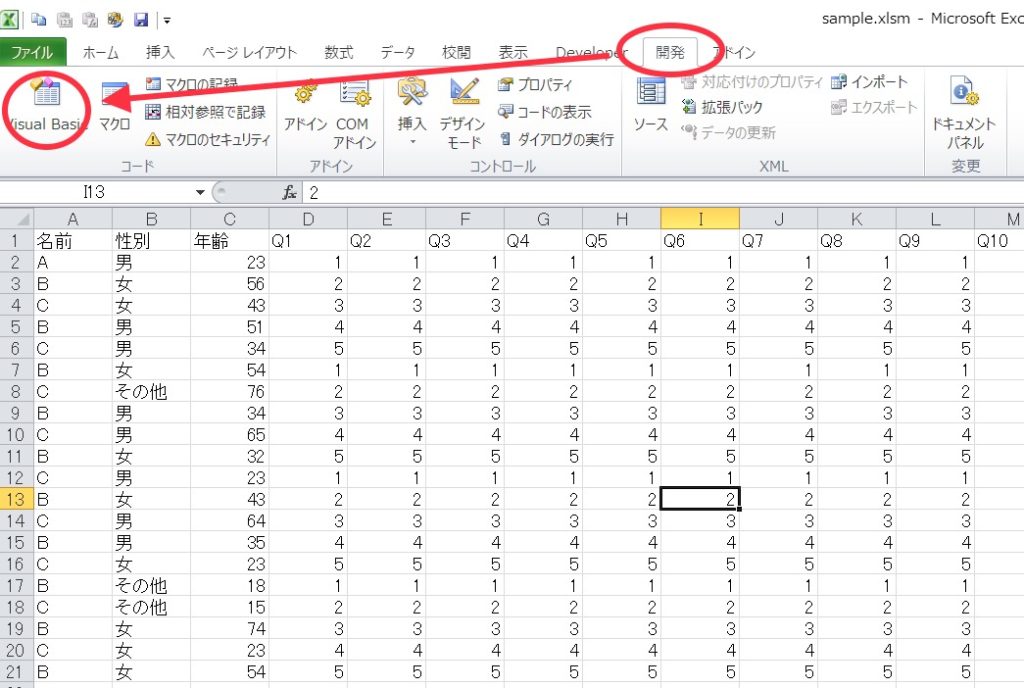Open マクロのセキュリティ settings
Viewport: 1024px width, 688px height.
[x=208, y=139]
